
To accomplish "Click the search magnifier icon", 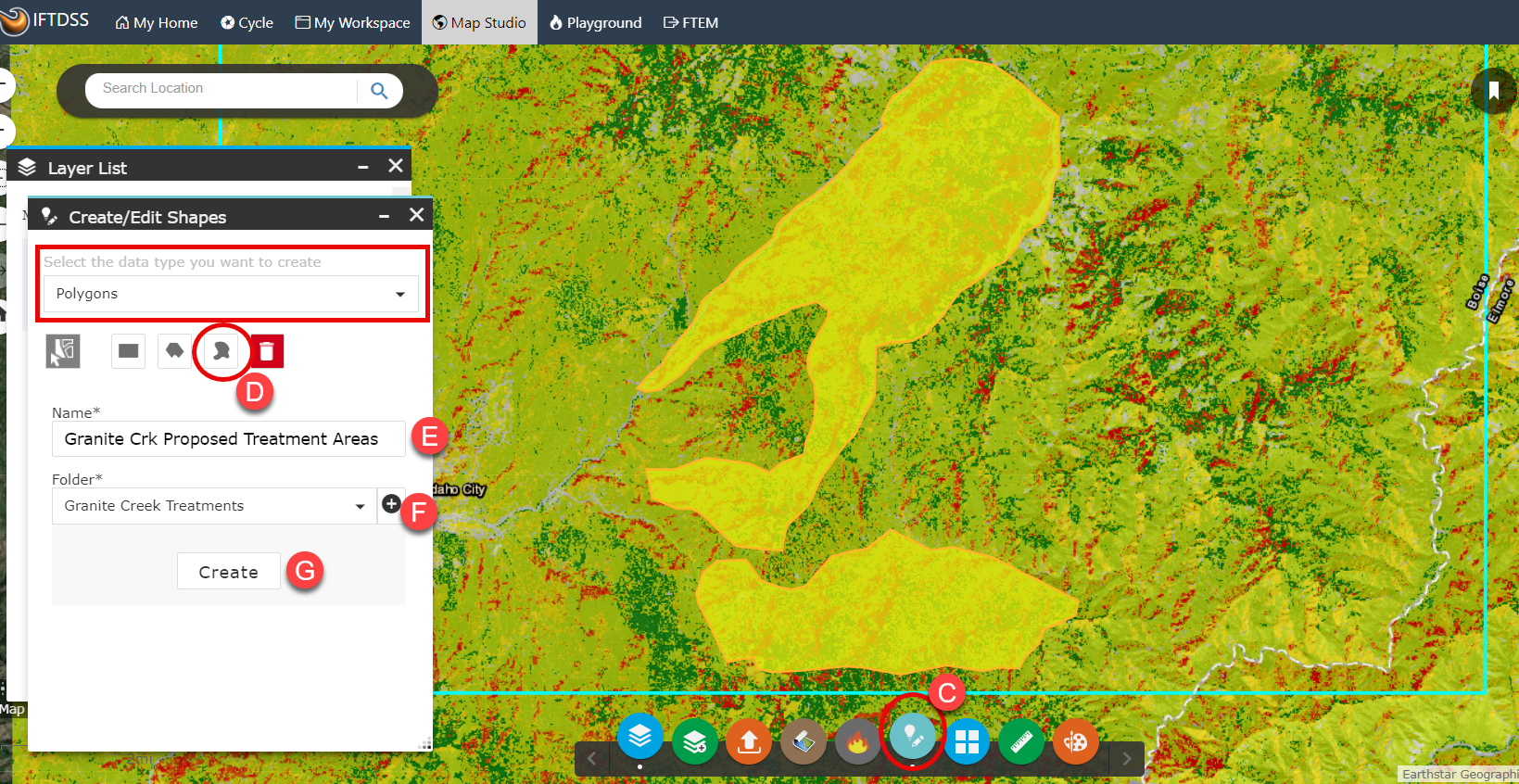I will click(379, 90).
